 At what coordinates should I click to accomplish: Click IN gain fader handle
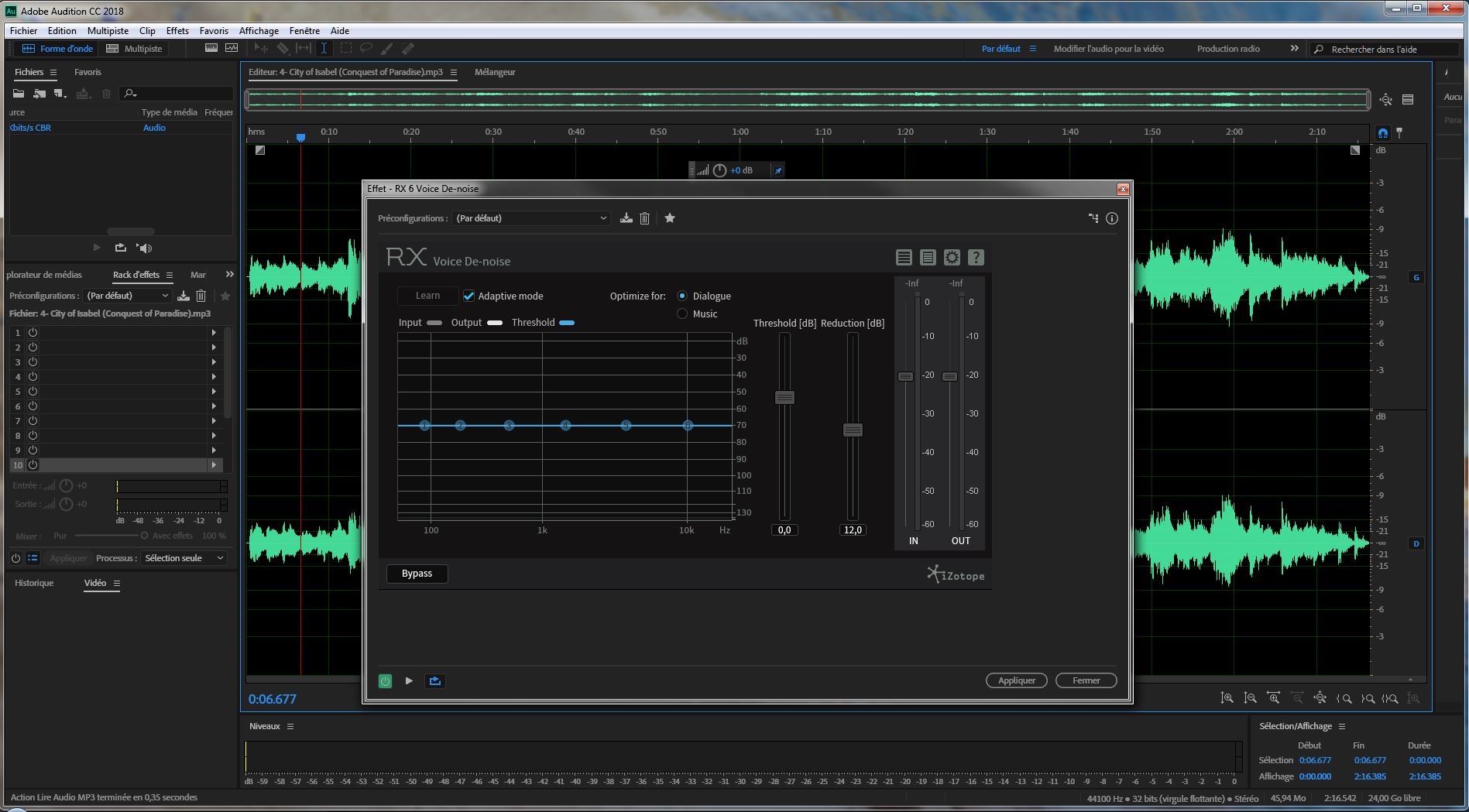click(x=905, y=376)
